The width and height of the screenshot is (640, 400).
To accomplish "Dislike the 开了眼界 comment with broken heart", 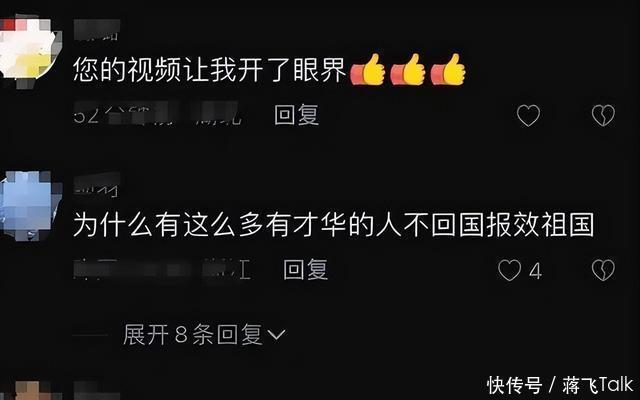I will pos(603,116).
